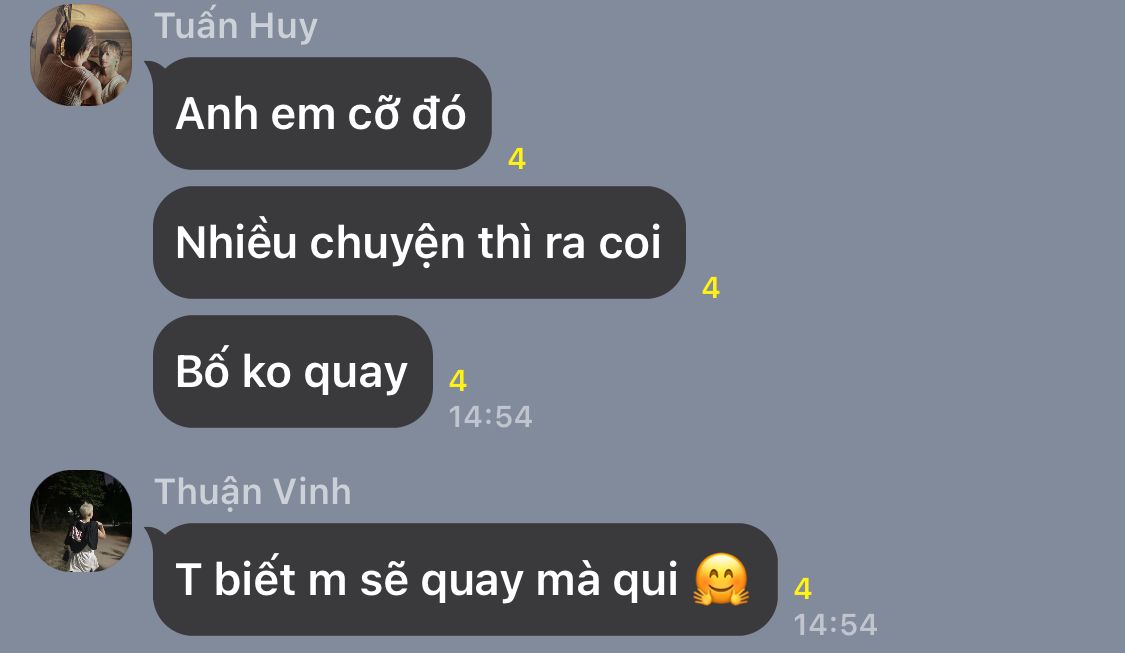Click the sender name Tuấn Huy
Viewport: 1125px width, 653px height.
236,27
